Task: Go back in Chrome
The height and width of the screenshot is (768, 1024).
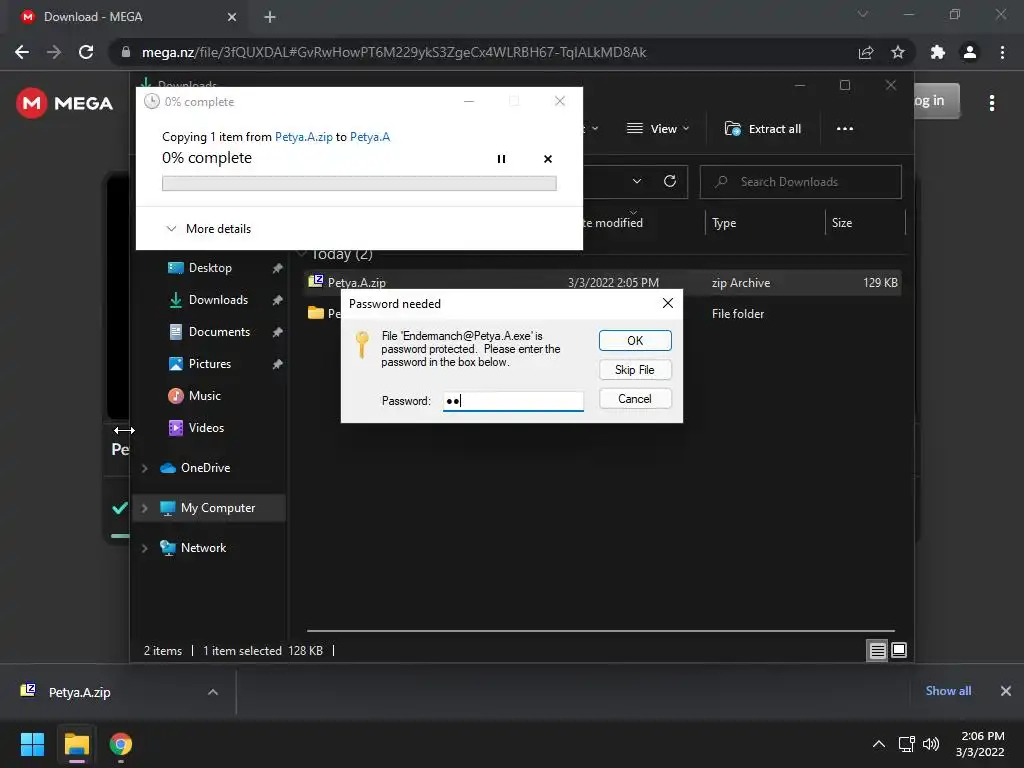Action: (x=22, y=52)
